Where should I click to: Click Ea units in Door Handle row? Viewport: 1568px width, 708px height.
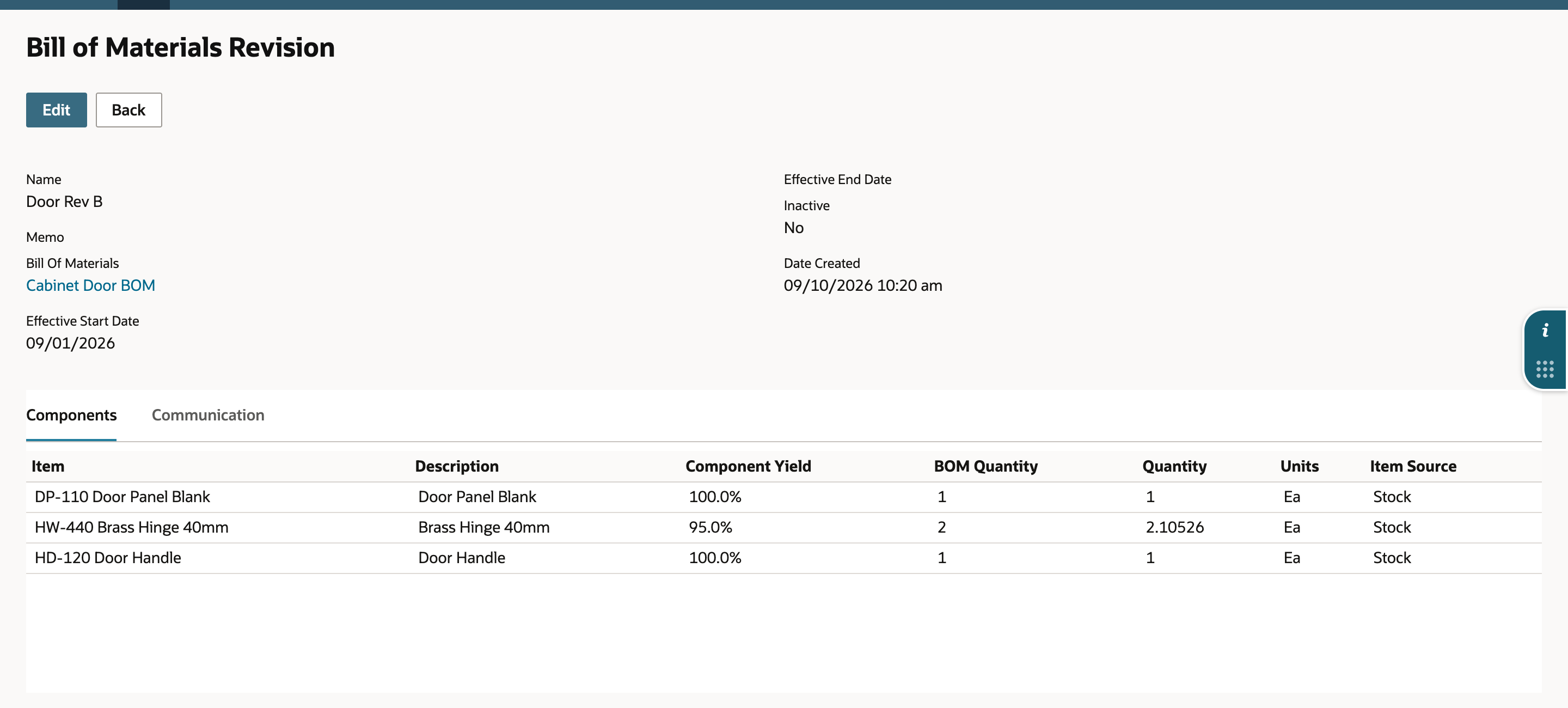coord(1291,558)
